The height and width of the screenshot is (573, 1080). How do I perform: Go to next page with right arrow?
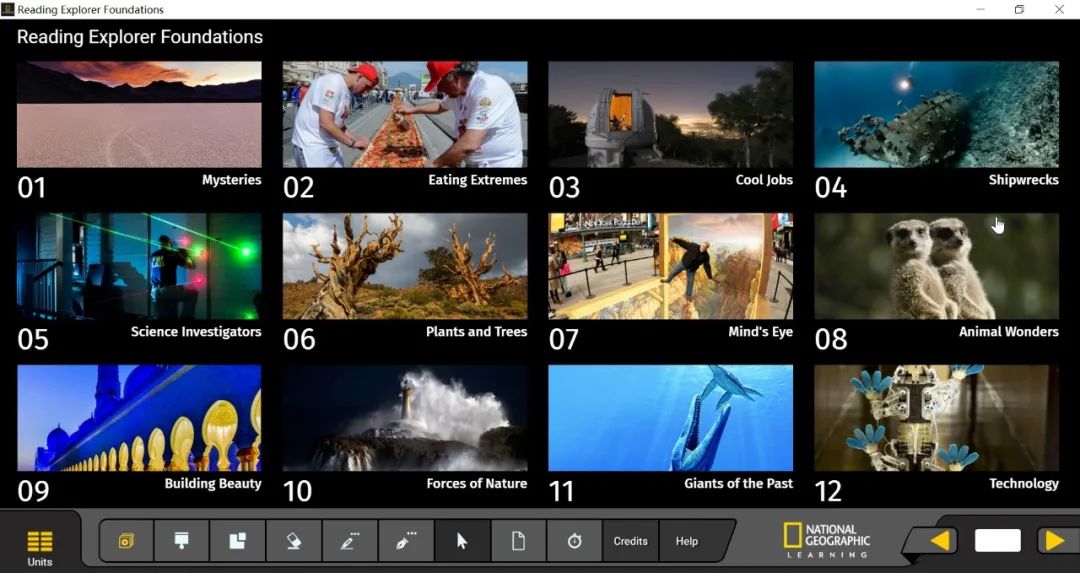click(x=1055, y=541)
